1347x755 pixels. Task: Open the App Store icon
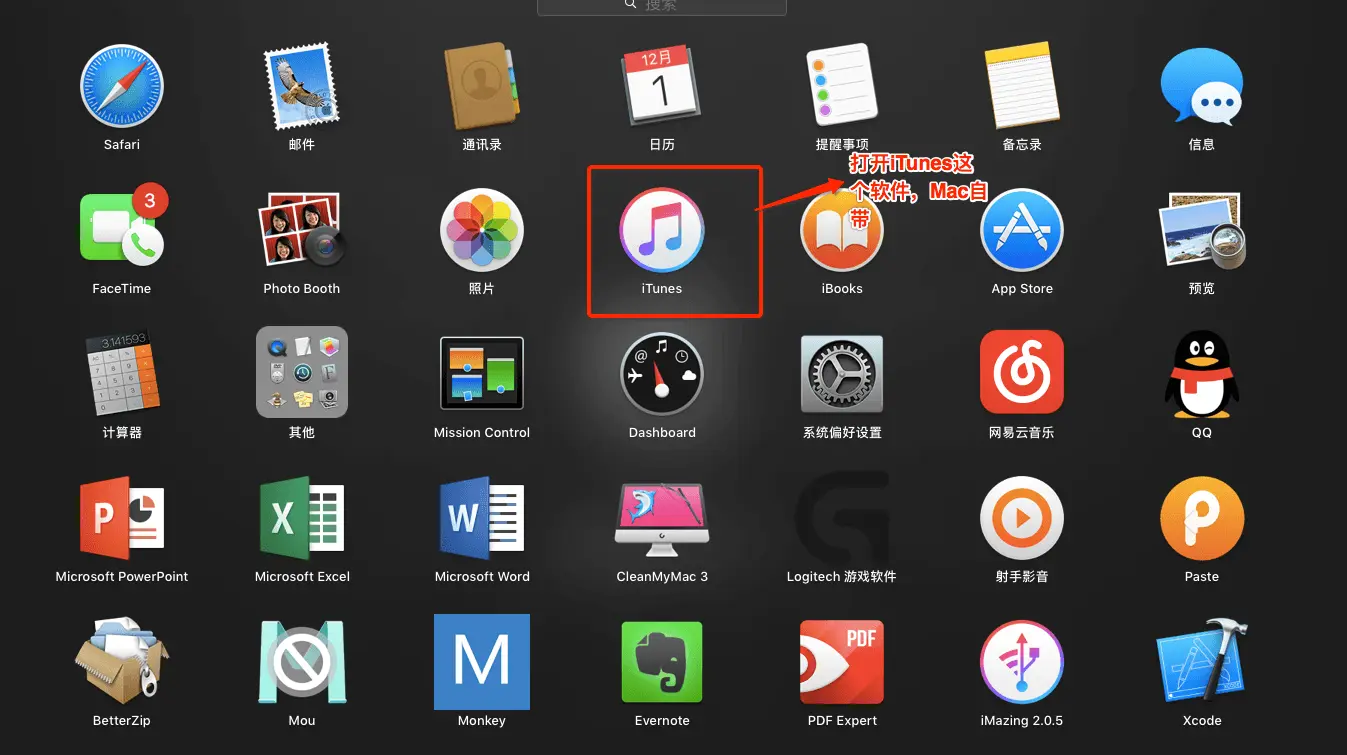pyautogui.click(x=1022, y=230)
